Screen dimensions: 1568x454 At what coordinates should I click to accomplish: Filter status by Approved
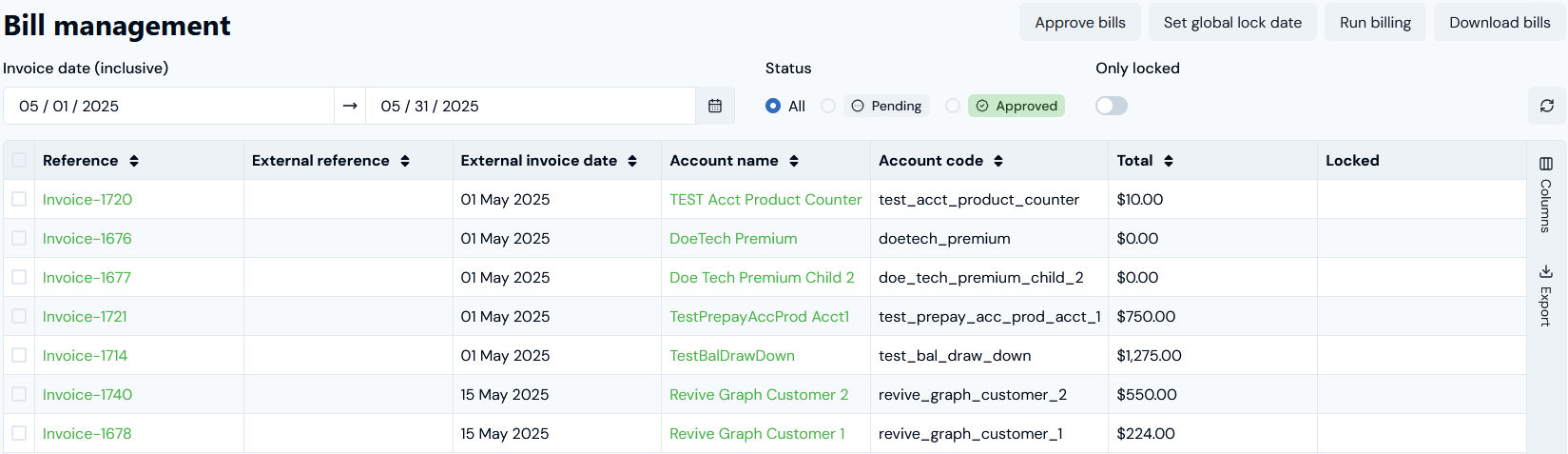953,107
